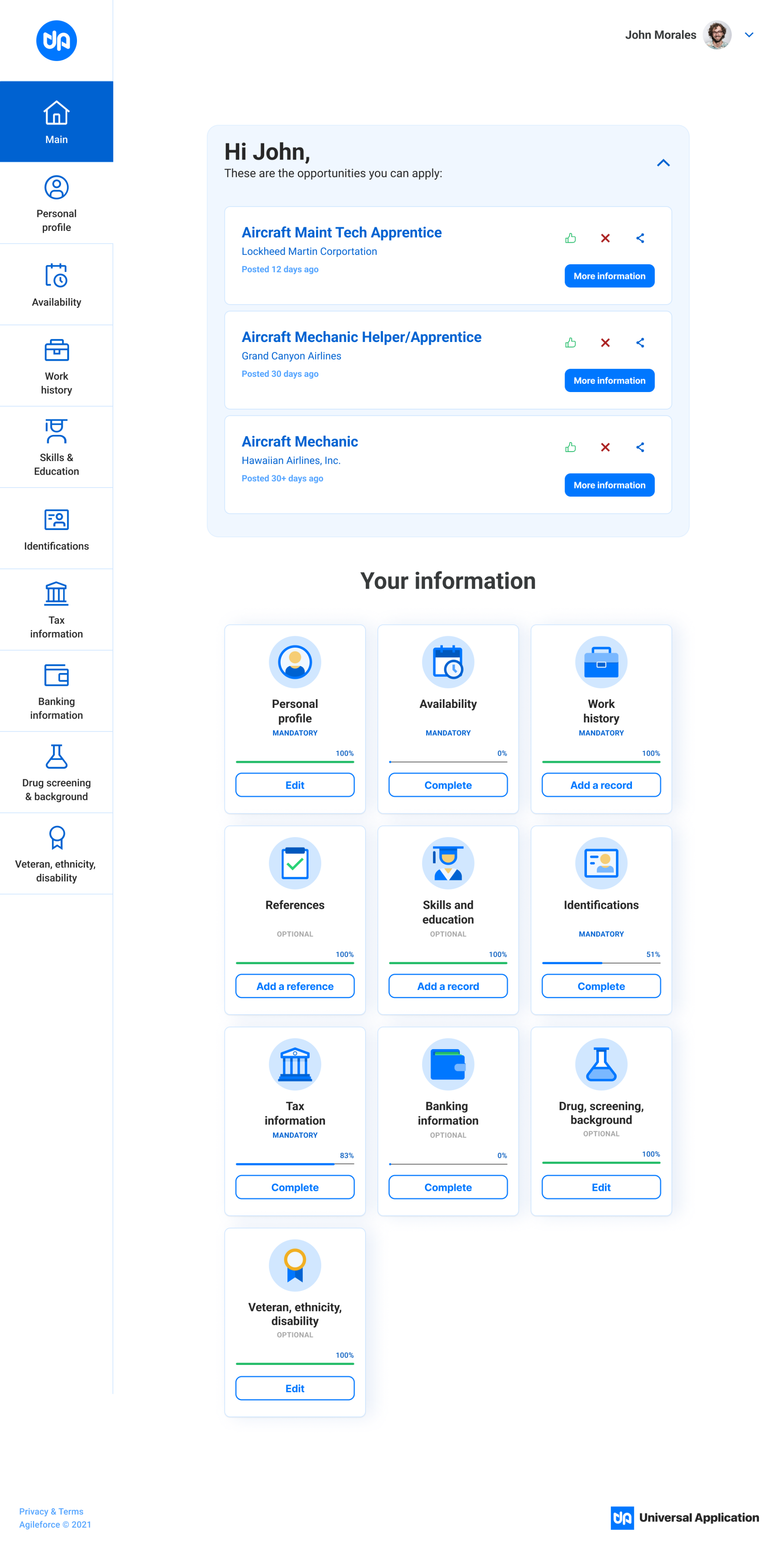Open Drug screening & background in sidebar
784x1553 pixels.
[56, 772]
